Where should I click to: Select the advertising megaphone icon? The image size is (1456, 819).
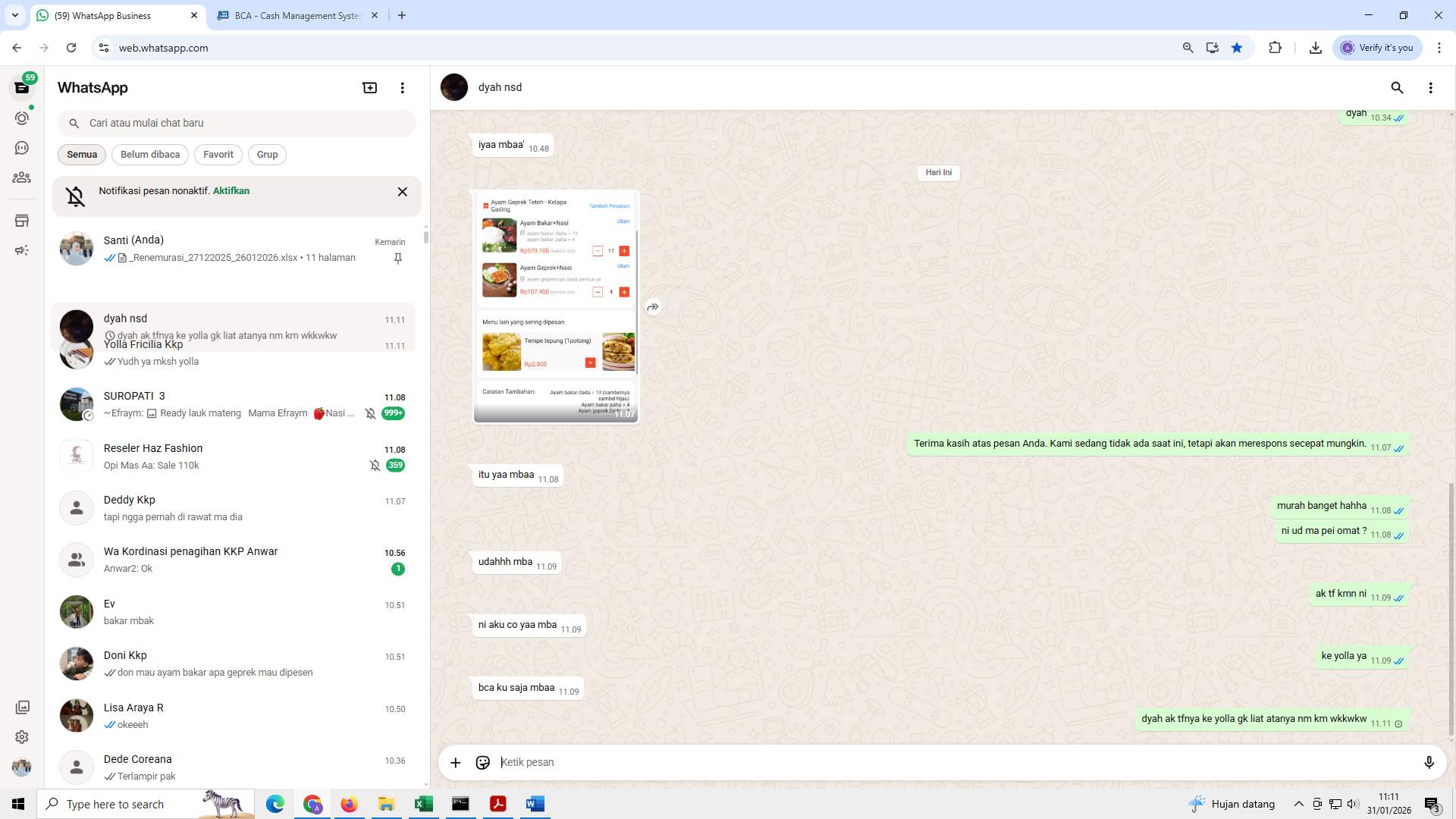coord(22,249)
